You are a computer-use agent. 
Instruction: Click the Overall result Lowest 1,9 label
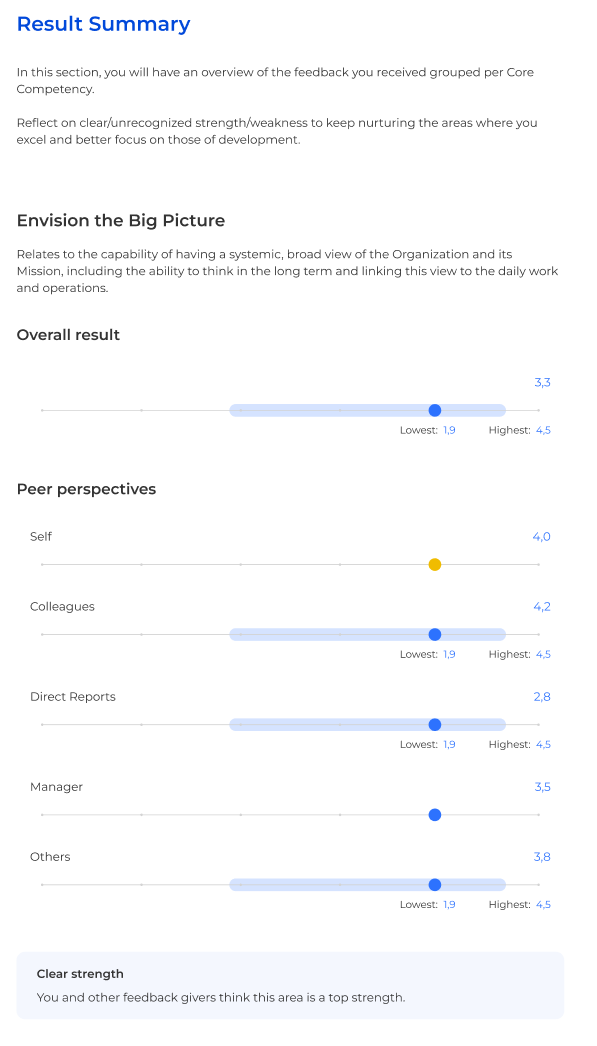tap(428, 430)
